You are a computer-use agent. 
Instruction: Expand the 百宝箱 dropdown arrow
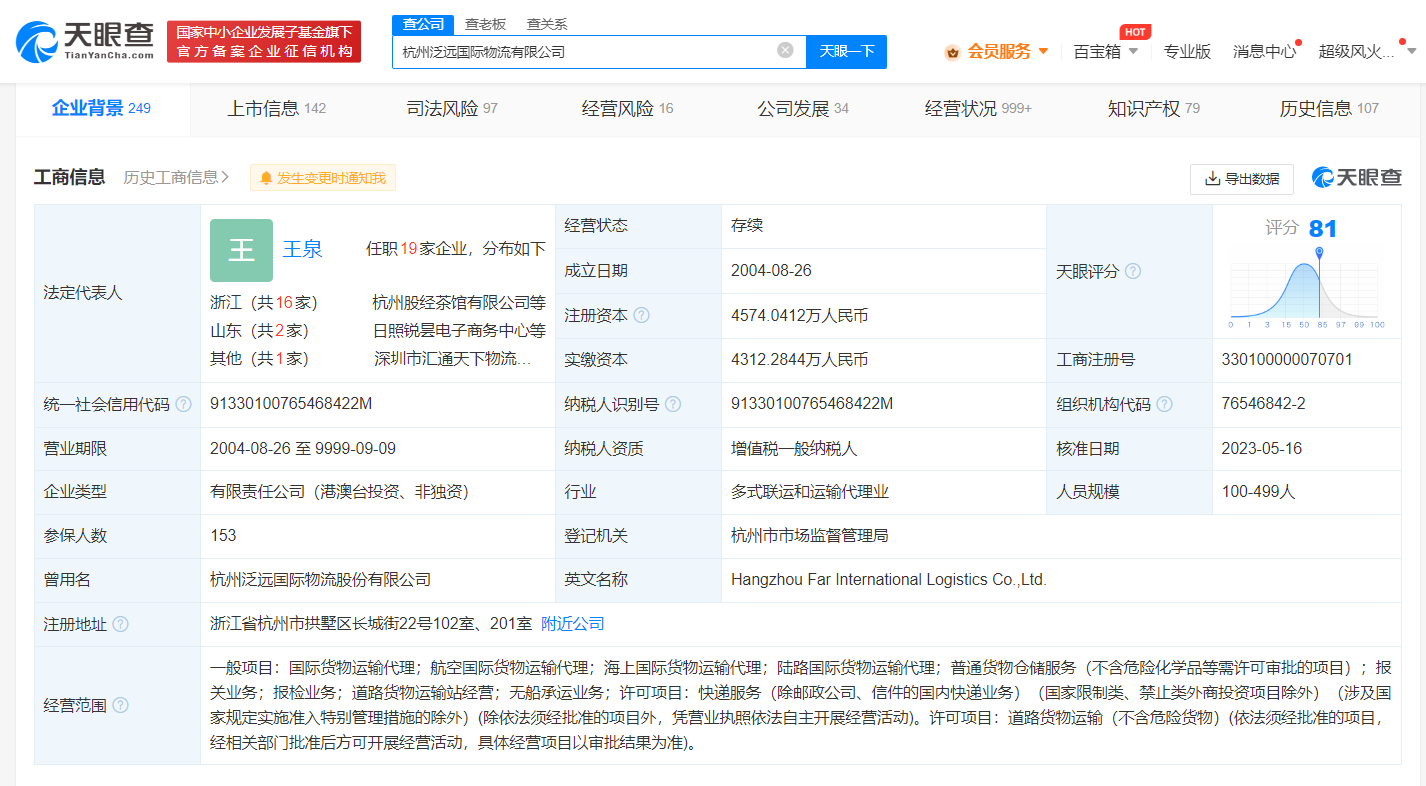pyautogui.click(x=1133, y=52)
